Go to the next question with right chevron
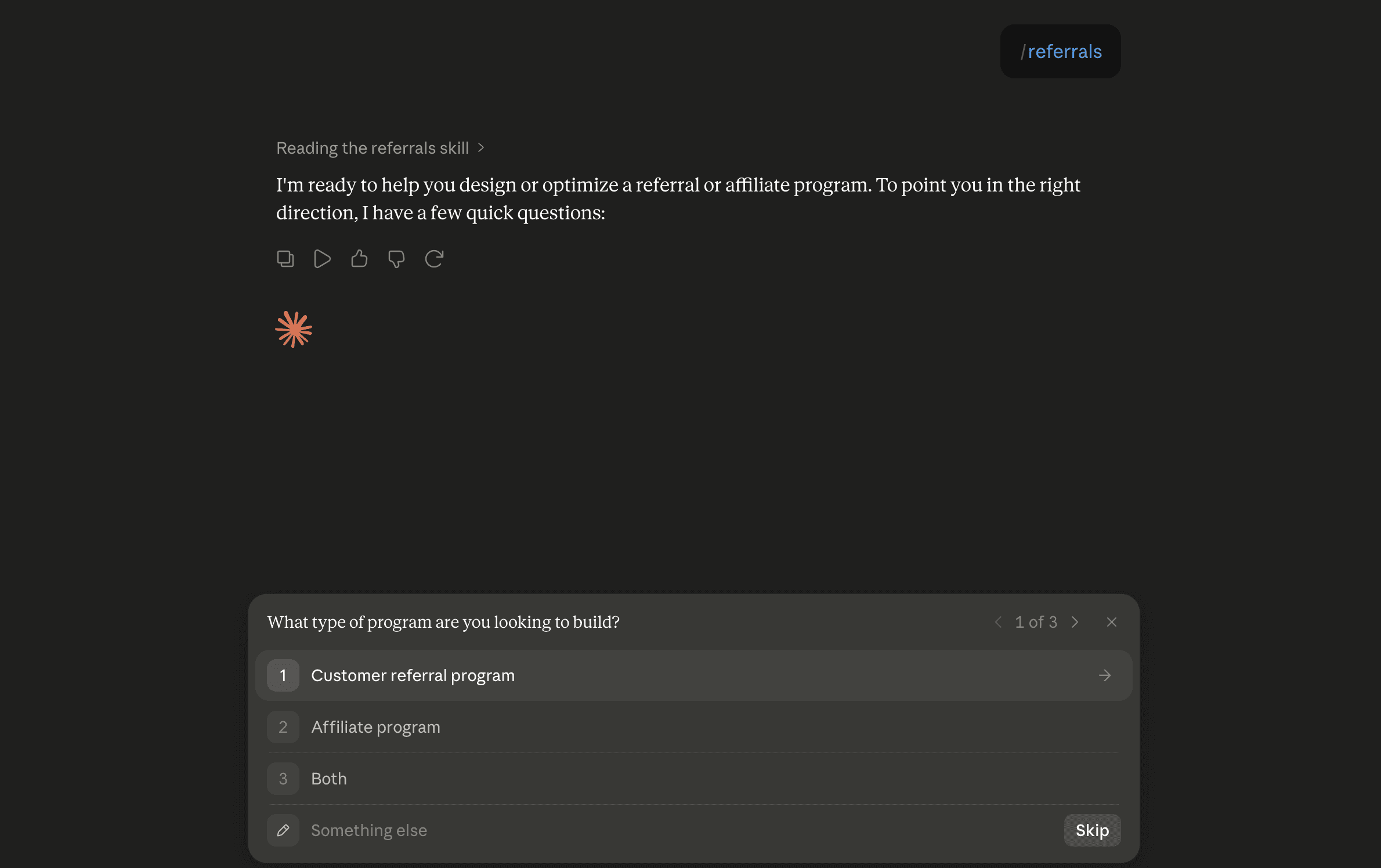 pyautogui.click(x=1075, y=622)
